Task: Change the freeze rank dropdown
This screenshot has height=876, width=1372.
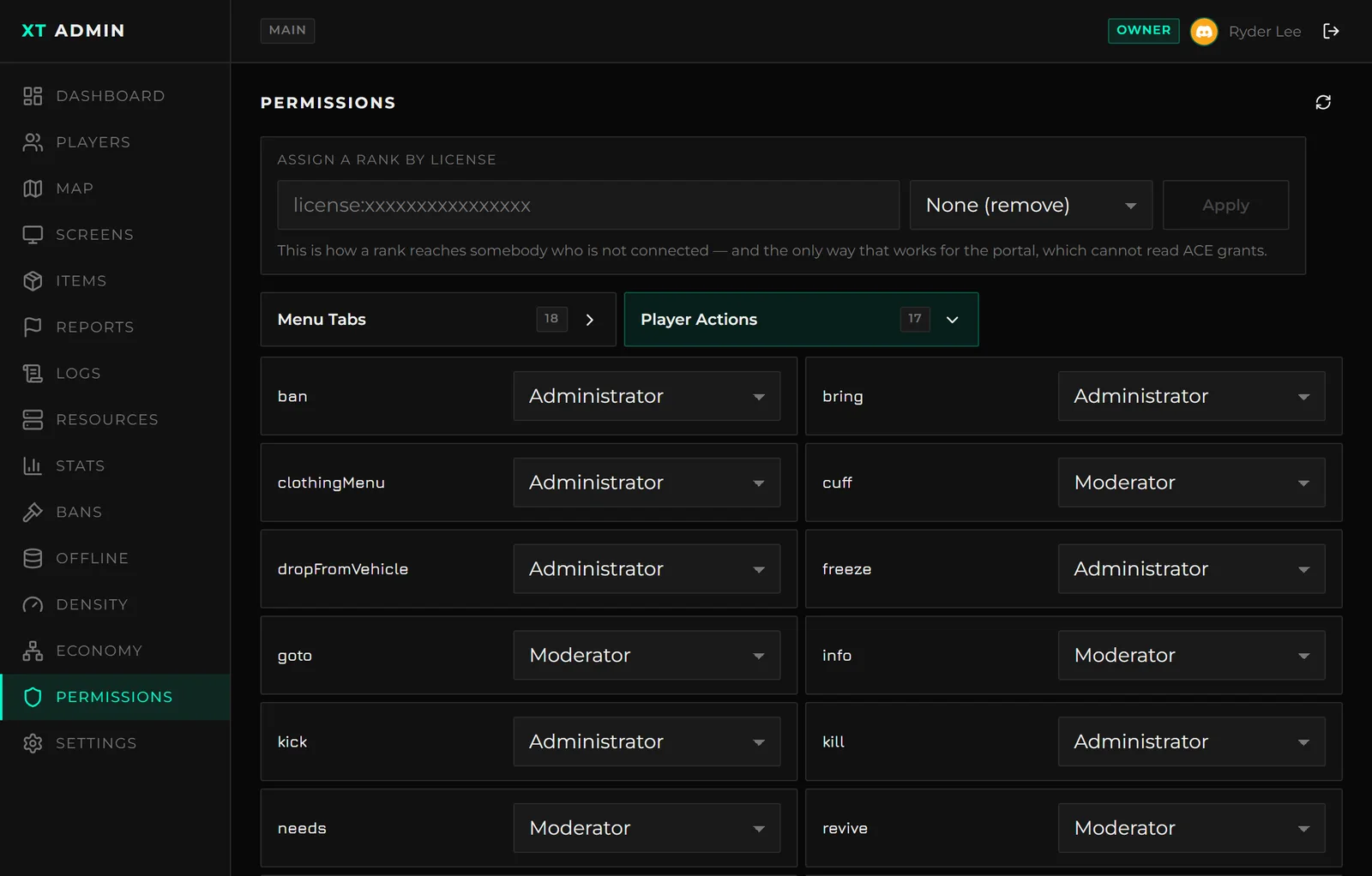Action: (x=1191, y=569)
